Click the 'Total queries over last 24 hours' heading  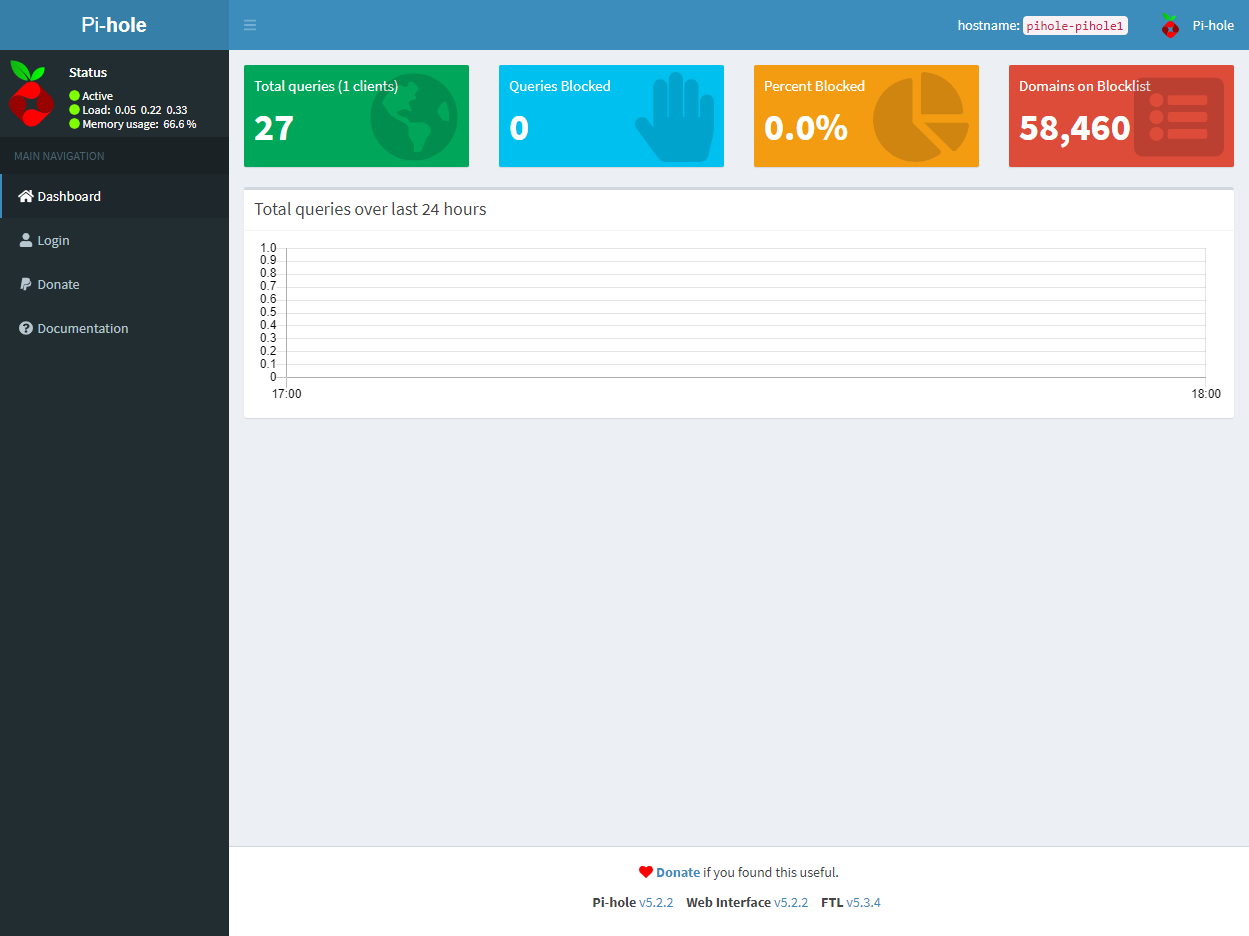coord(370,209)
